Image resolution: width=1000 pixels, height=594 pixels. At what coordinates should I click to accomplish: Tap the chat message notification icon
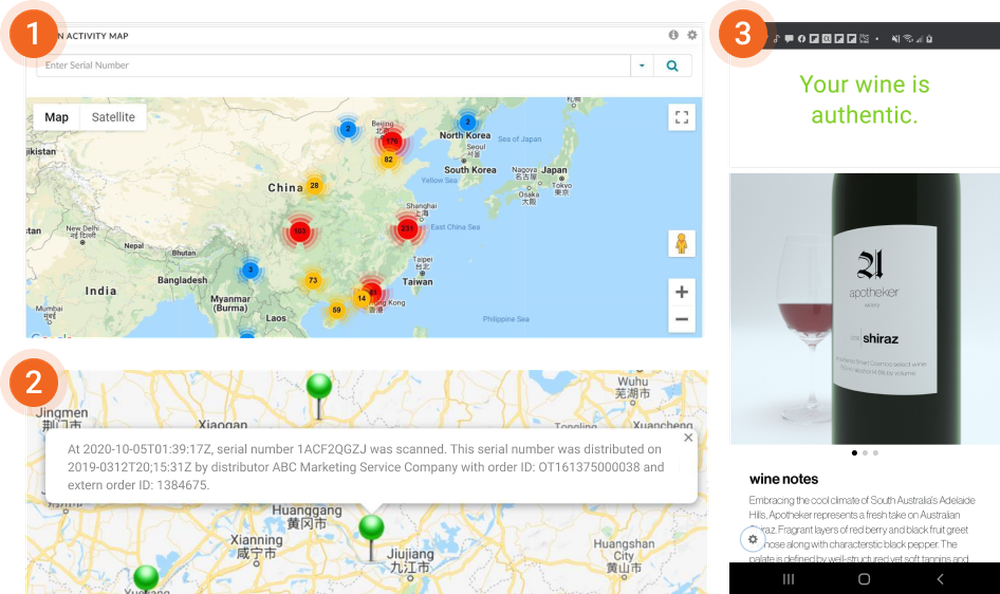point(789,39)
